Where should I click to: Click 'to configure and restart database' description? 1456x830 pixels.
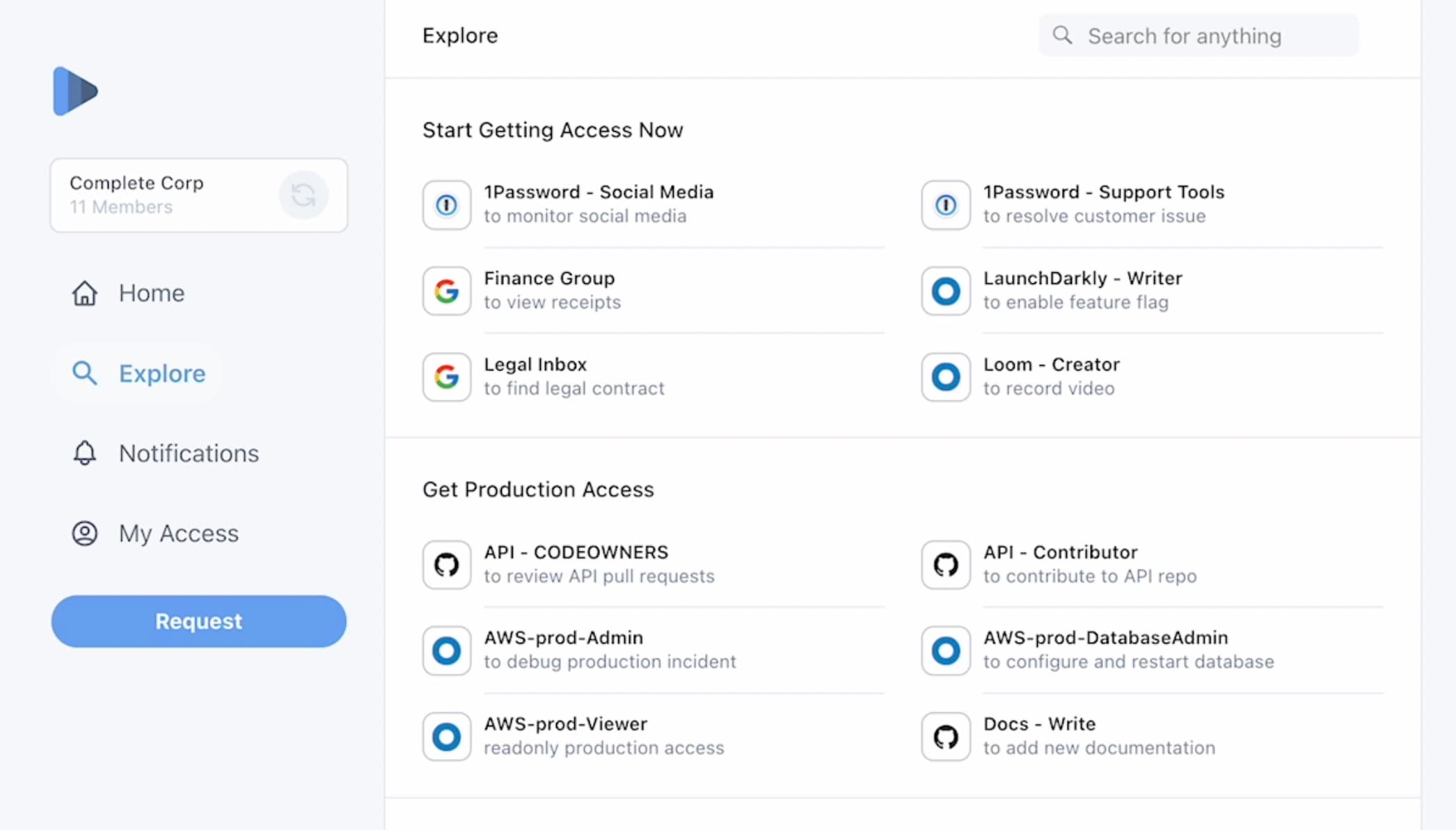click(1129, 662)
